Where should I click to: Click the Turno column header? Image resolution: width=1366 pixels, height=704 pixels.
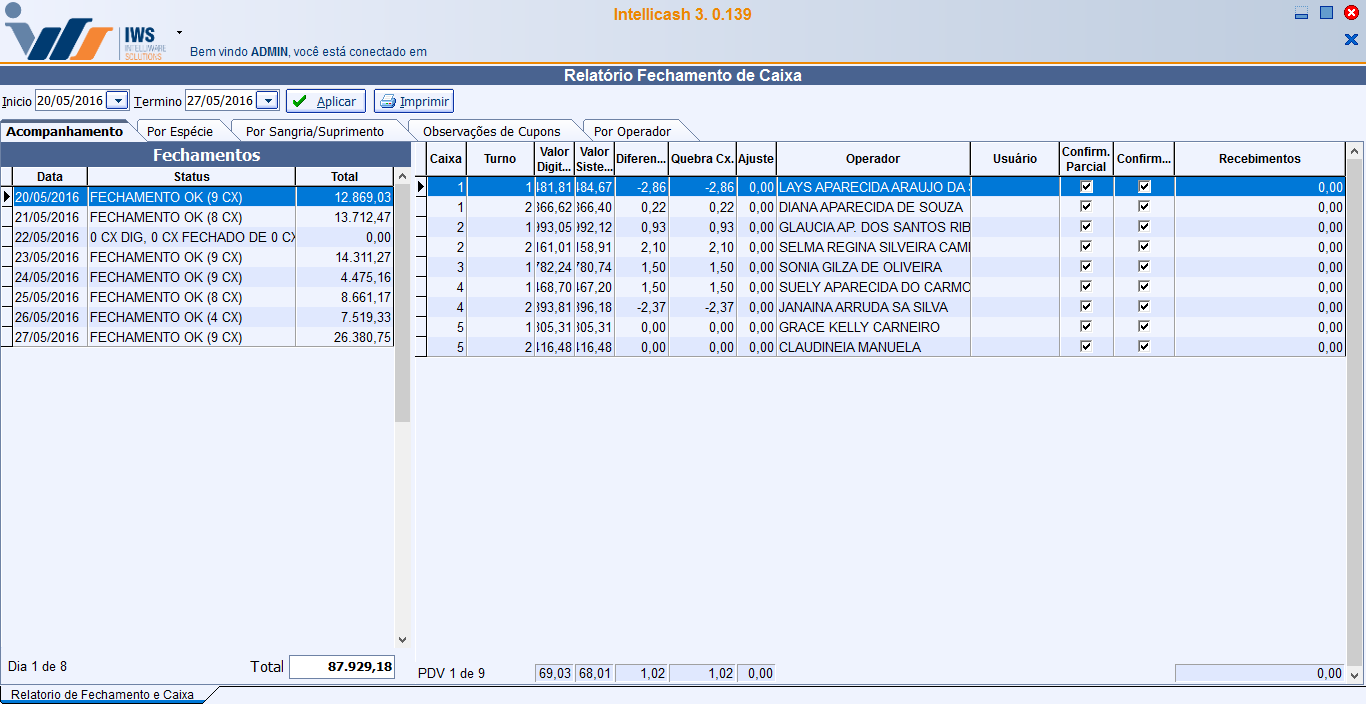coord(500,159)
